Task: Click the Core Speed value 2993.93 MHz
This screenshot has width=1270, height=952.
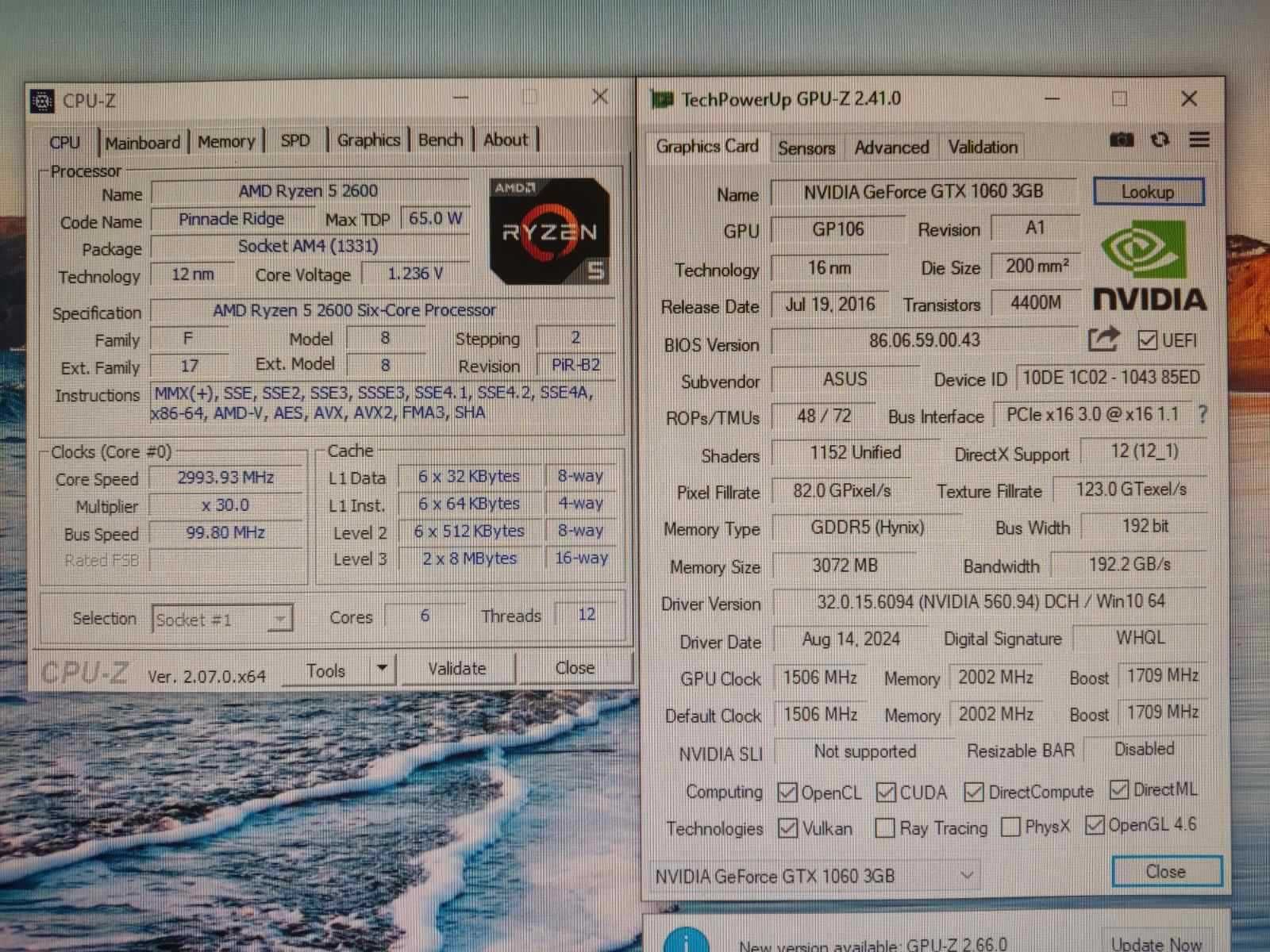Action: click(225, 478)
